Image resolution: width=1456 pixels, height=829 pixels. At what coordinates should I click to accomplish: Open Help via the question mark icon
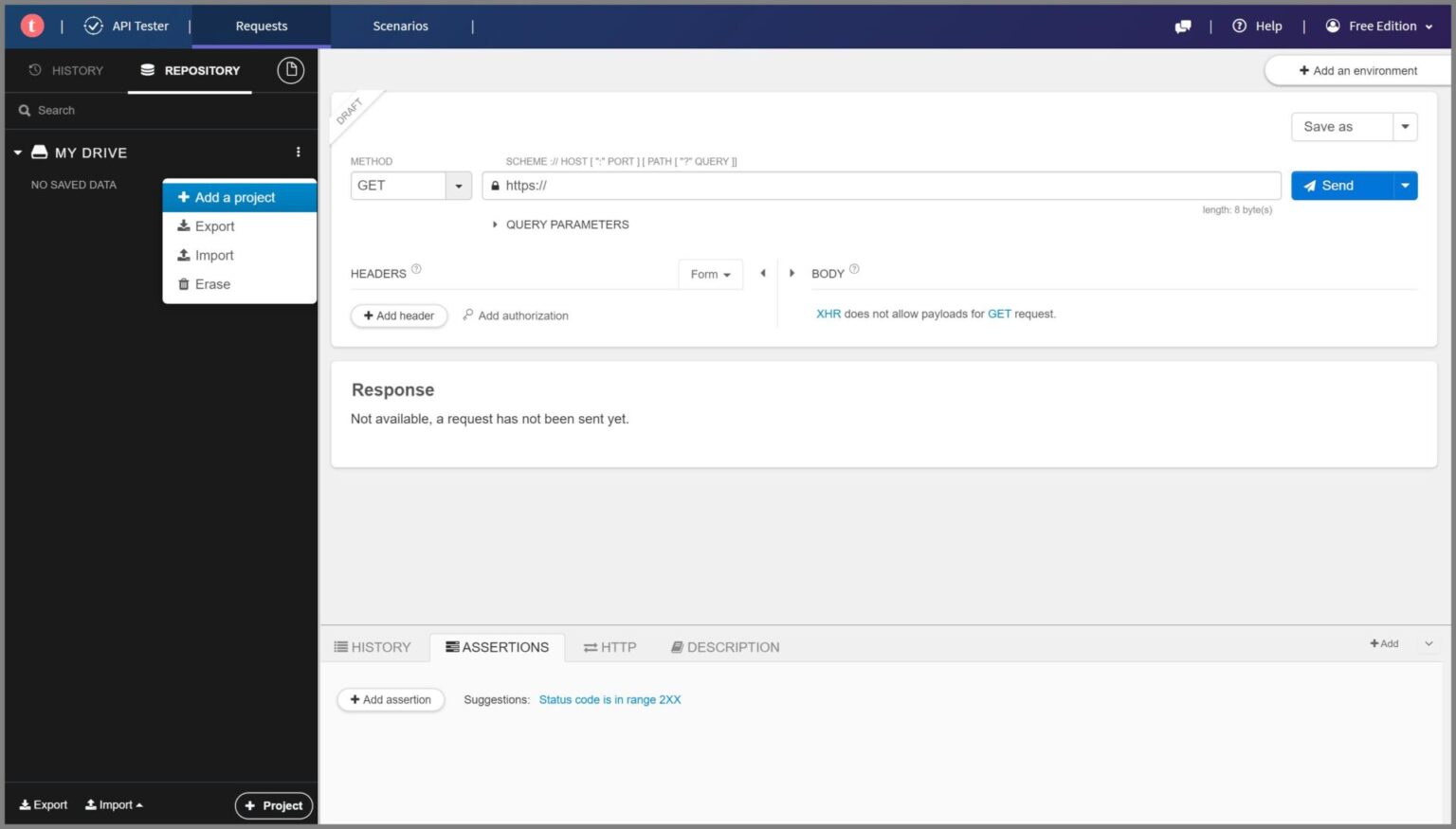1240,26
